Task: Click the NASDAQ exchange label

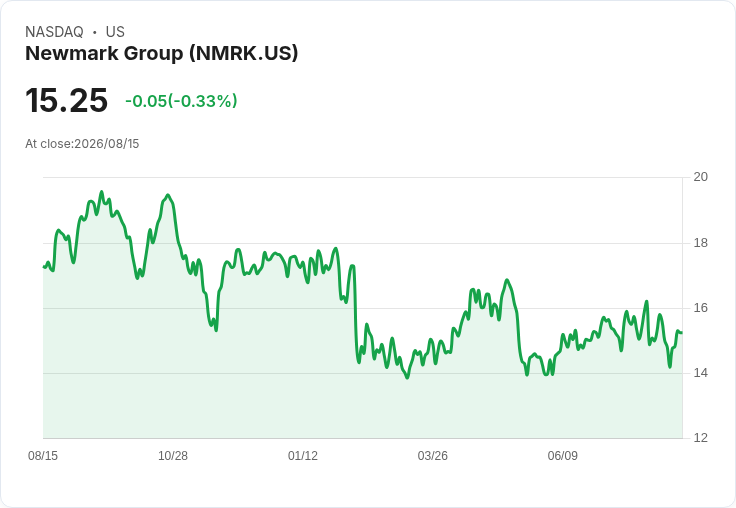Action: pyautogui.click(x=54, y=32)
